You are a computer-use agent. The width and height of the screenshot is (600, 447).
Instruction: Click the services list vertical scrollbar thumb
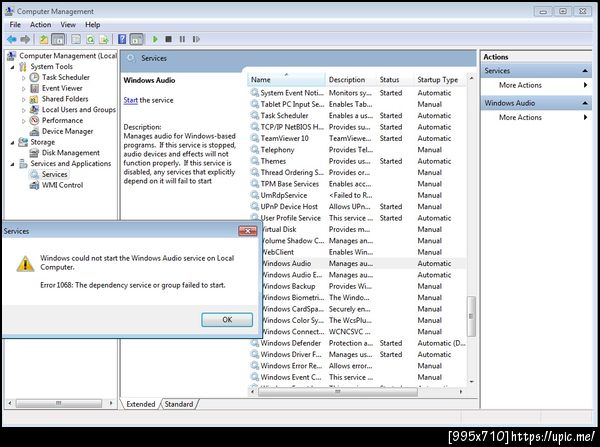pyautogui.click(x=471, y=316)
